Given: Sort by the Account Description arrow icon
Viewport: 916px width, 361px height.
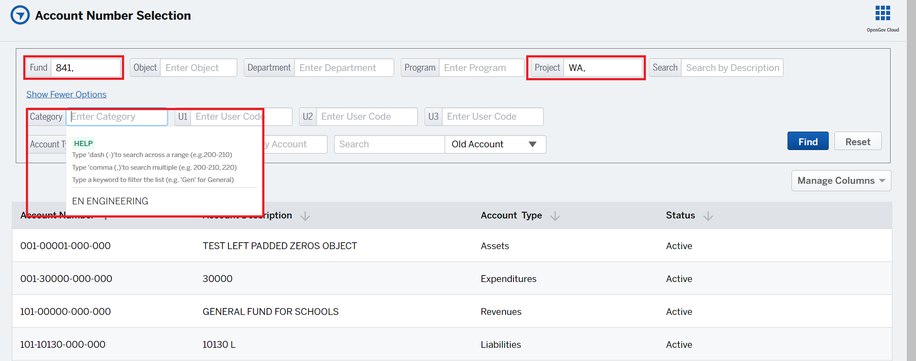Looking at the screenshot, I should point(305,216).
